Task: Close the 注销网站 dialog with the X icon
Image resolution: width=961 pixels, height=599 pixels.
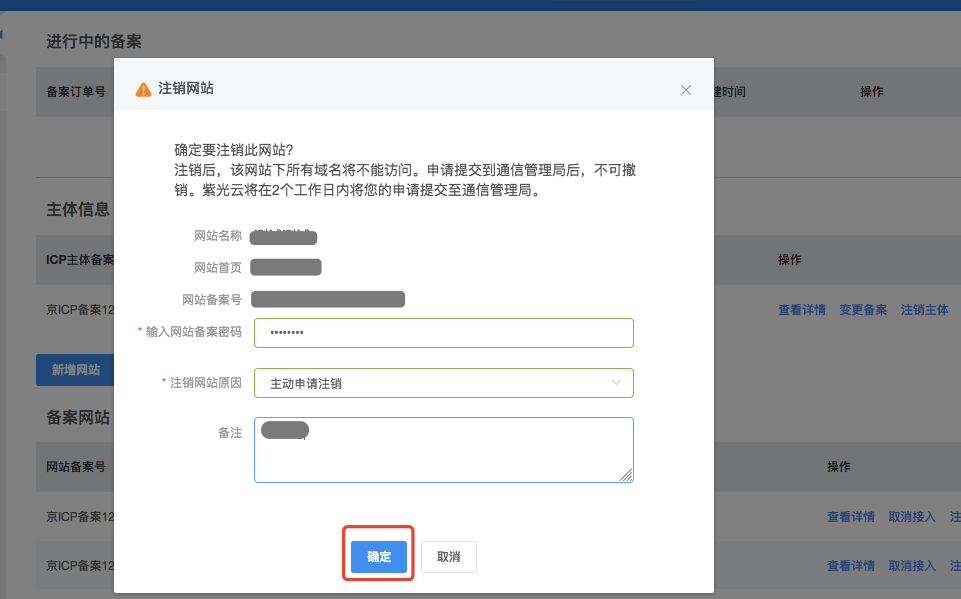Action: (686, 90)
